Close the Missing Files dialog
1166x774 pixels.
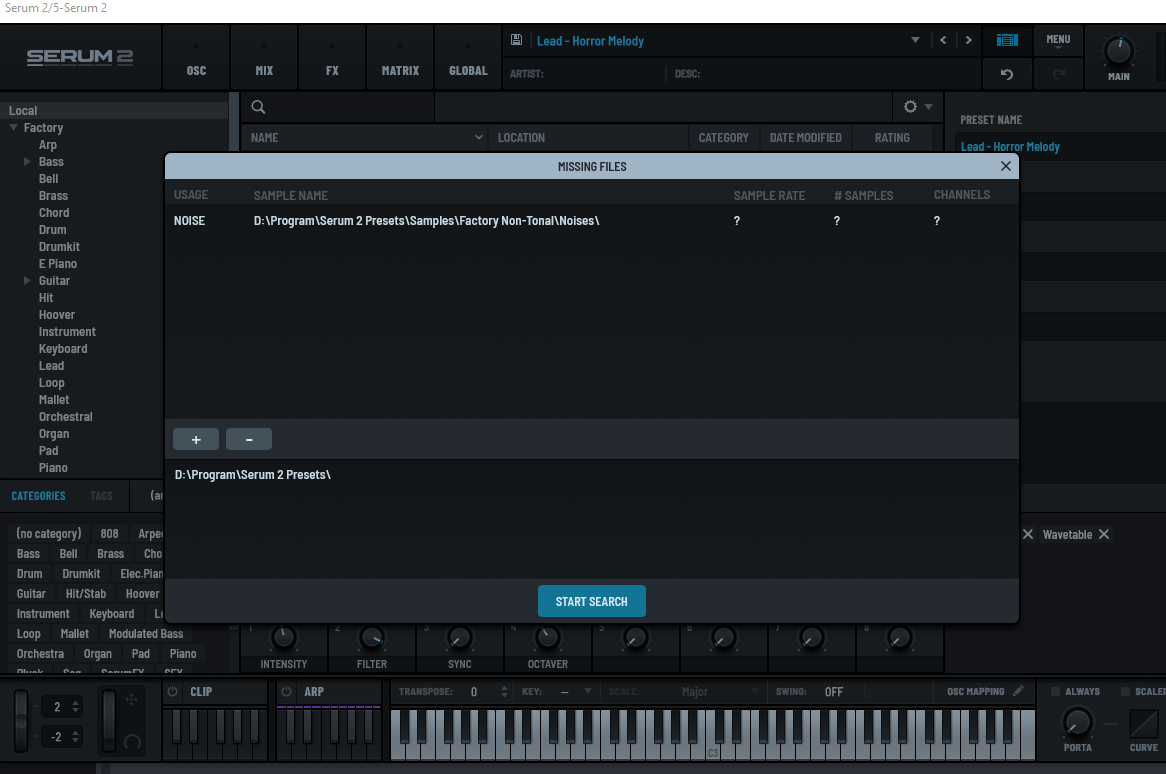point(1005,166)
